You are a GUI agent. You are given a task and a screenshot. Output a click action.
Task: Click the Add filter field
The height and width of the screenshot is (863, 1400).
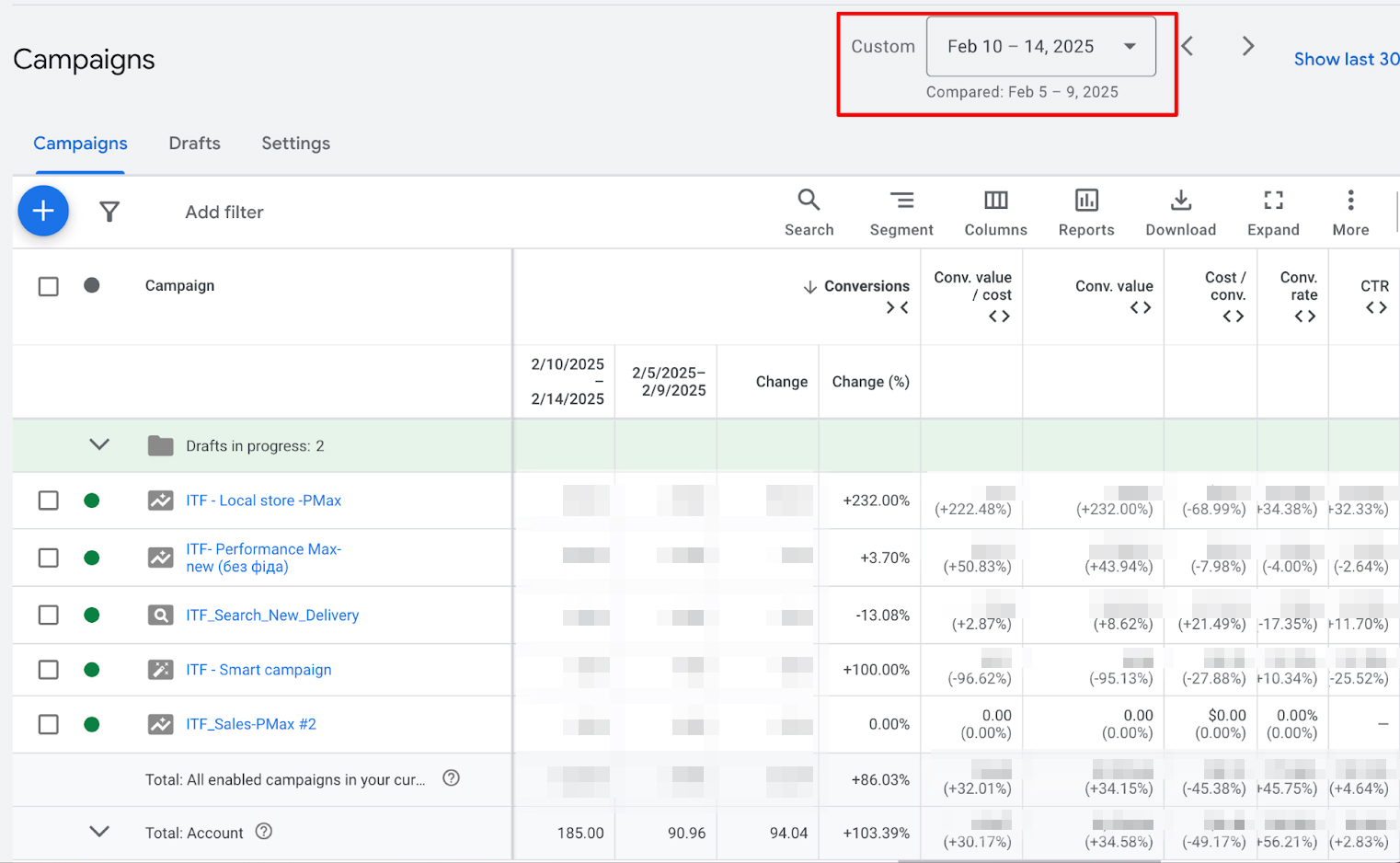pos(224,213)
